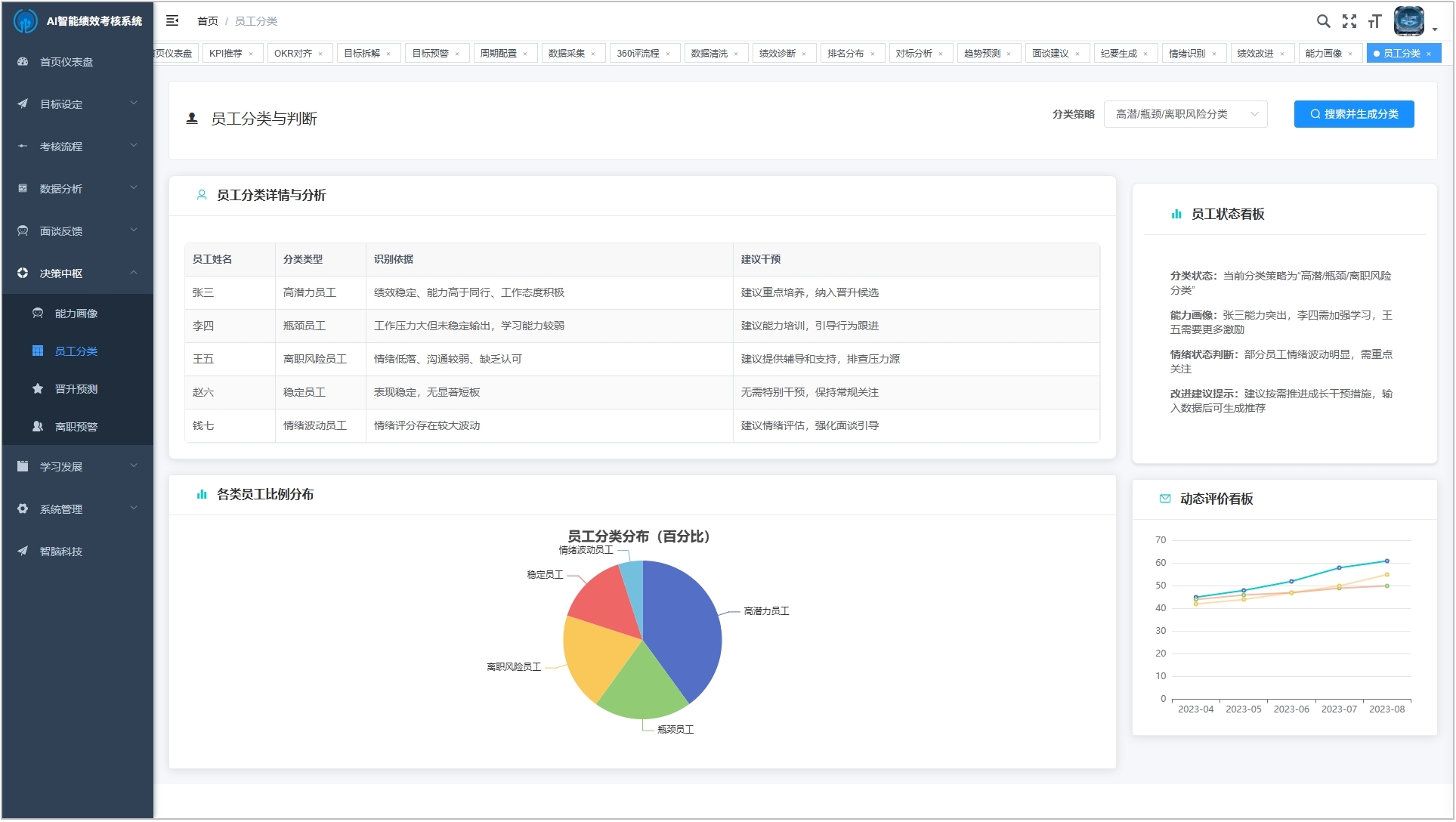Switch to the OKR对齐 tab
The image size is (1456, 822).
(x=293, y=54)
